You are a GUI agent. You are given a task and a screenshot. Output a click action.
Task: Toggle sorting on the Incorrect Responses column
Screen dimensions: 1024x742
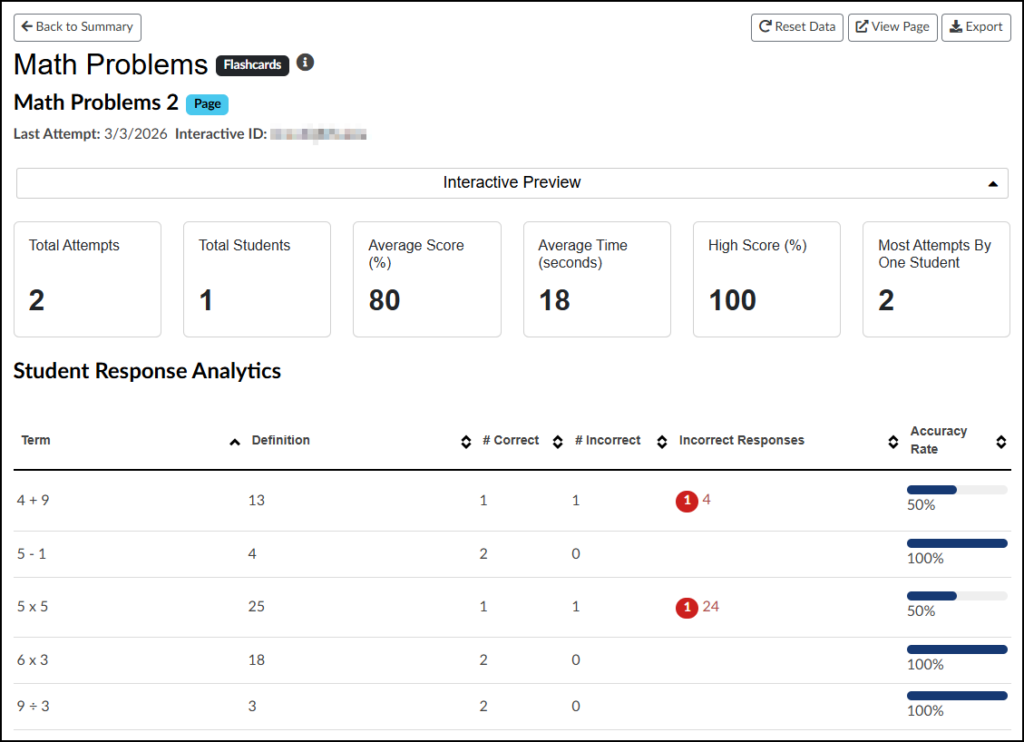[893, 441]
